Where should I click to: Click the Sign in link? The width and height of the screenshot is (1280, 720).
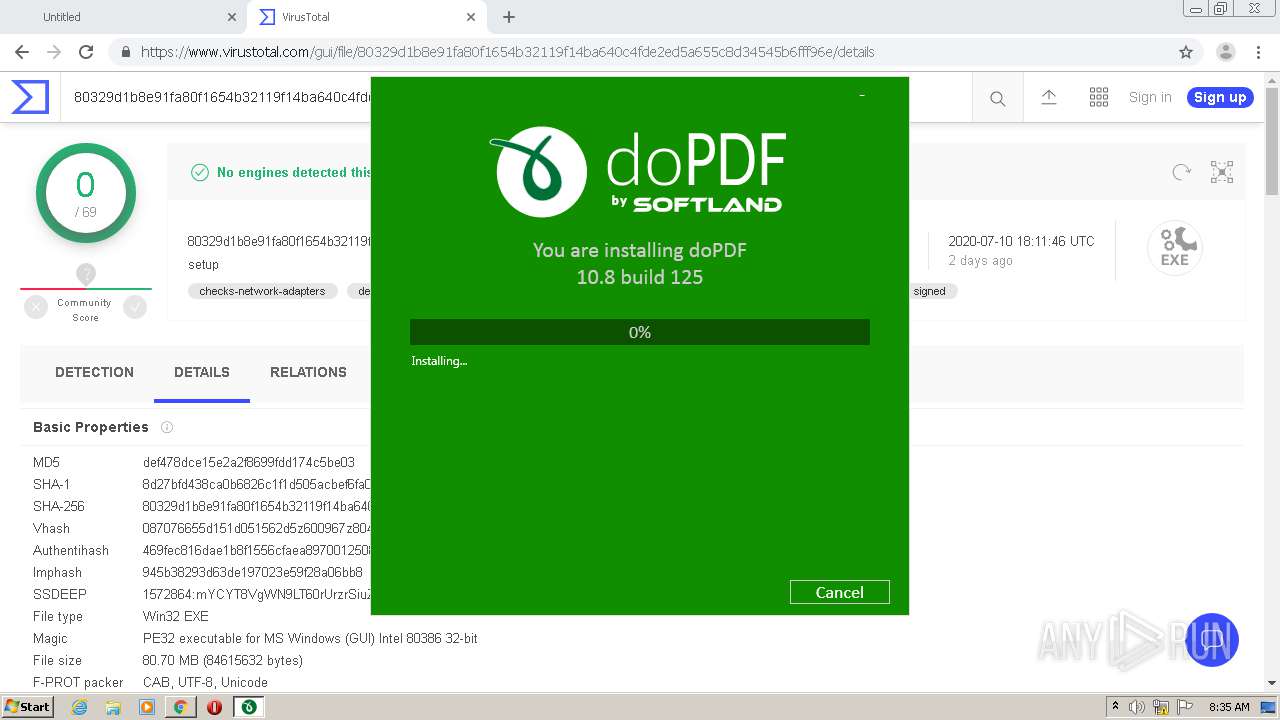(1150, 97)
